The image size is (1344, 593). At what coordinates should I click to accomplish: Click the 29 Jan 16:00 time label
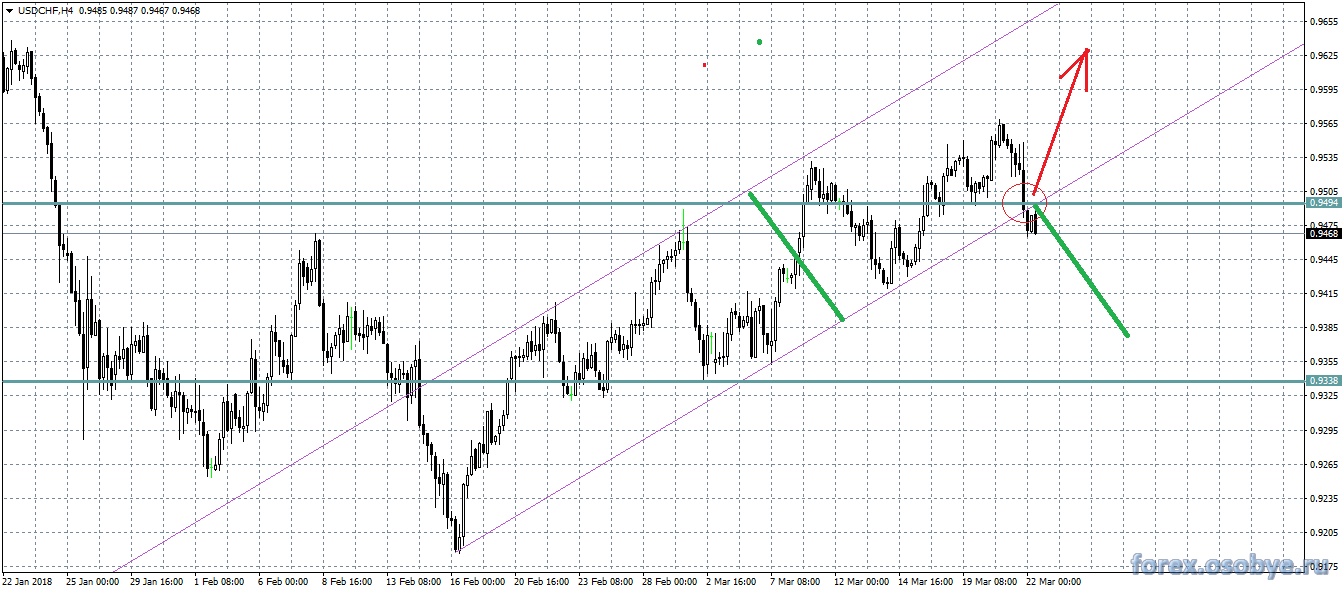coord(156,580)
